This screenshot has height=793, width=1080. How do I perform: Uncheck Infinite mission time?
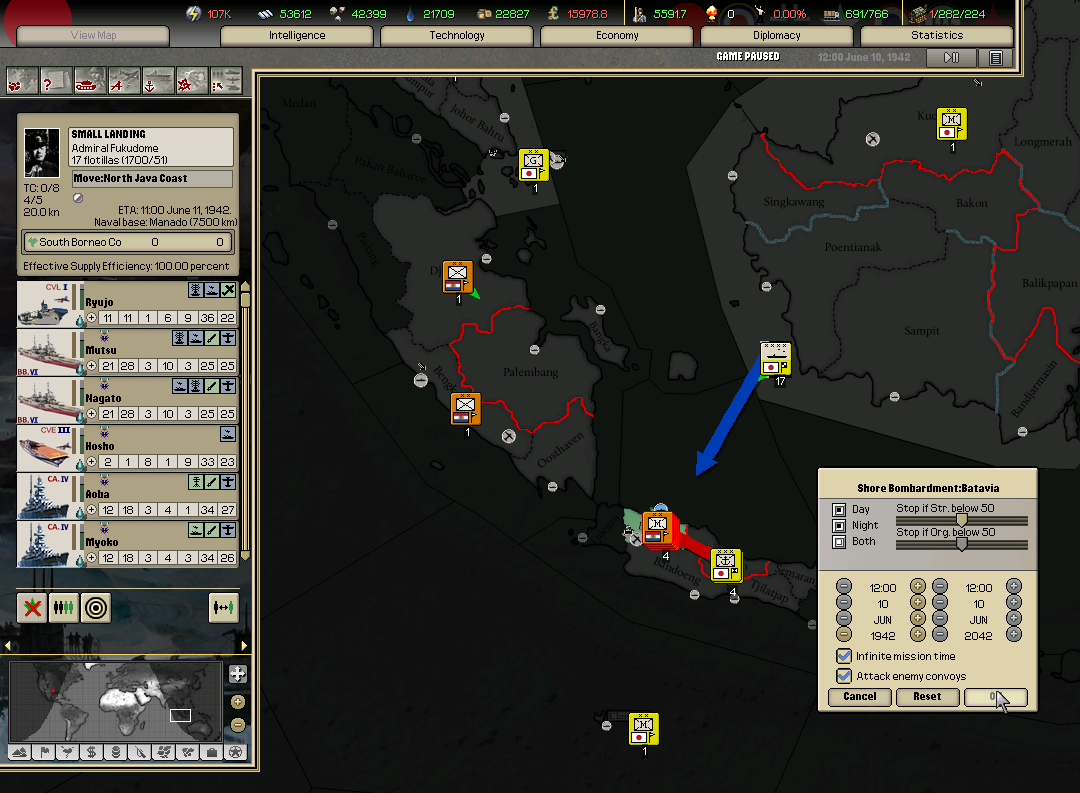click(844, 656)
